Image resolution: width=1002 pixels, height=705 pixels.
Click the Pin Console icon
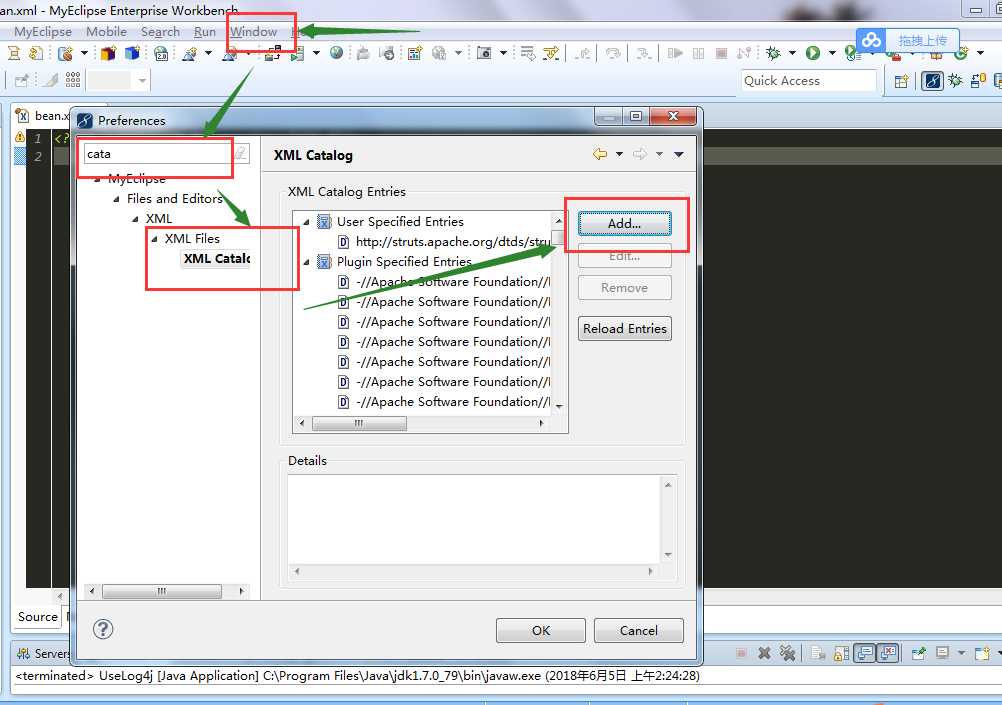pos(918,653)
